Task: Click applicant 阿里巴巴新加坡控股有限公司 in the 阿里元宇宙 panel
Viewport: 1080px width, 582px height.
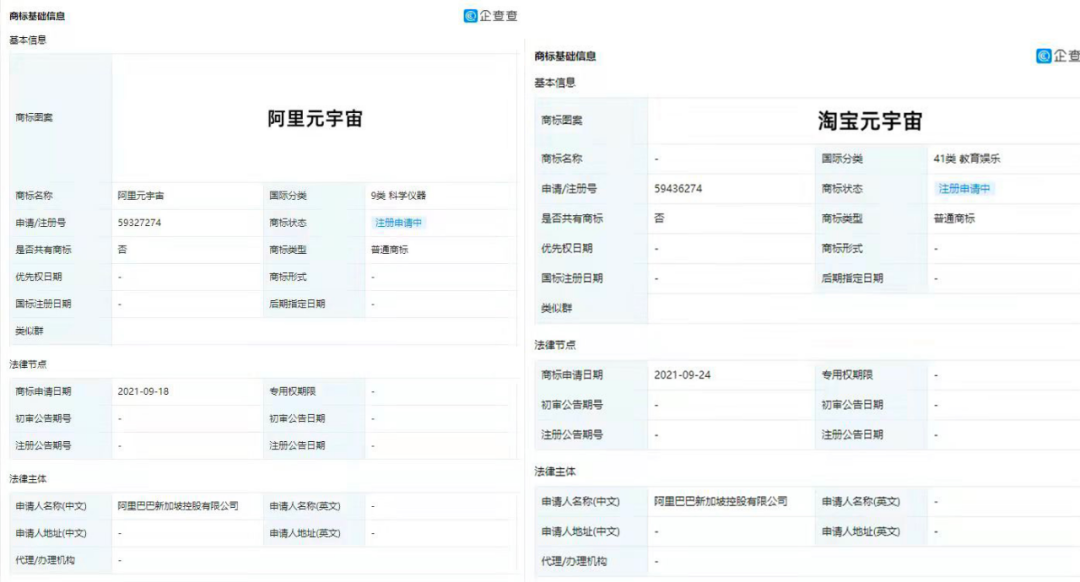Action: 178,506
